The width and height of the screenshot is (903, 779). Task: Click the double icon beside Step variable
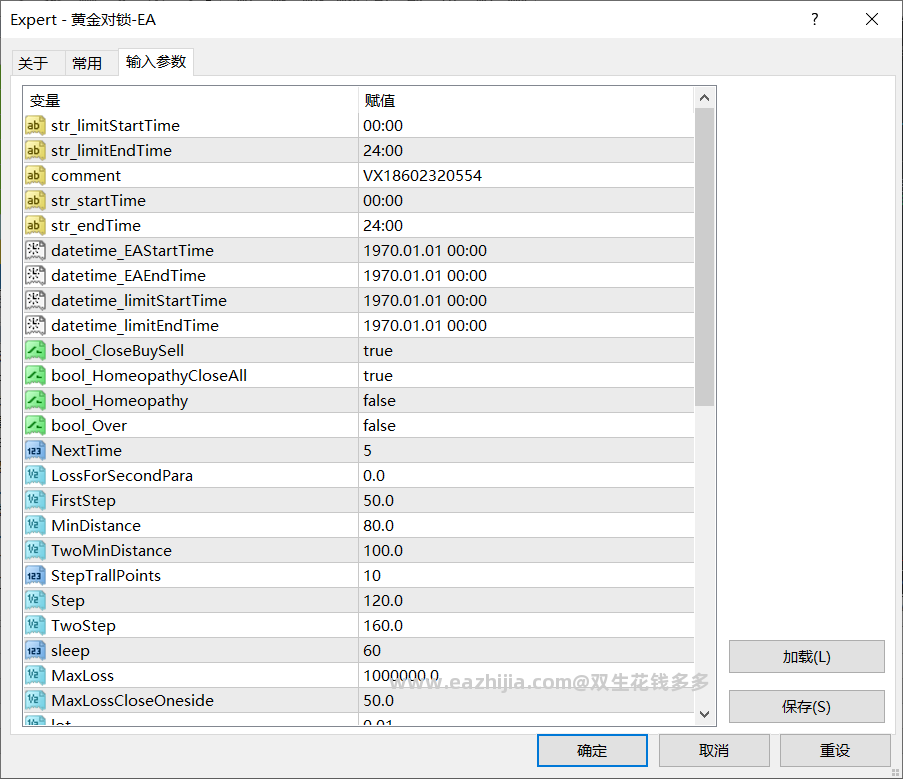[35, 601]
